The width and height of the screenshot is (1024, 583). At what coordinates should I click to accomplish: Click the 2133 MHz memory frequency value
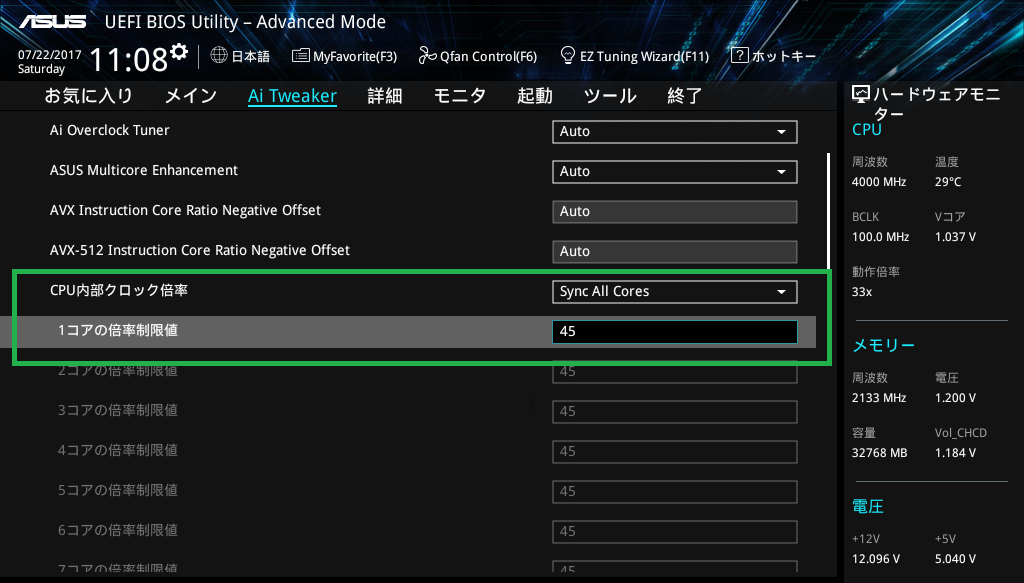[x=878, y=398]
